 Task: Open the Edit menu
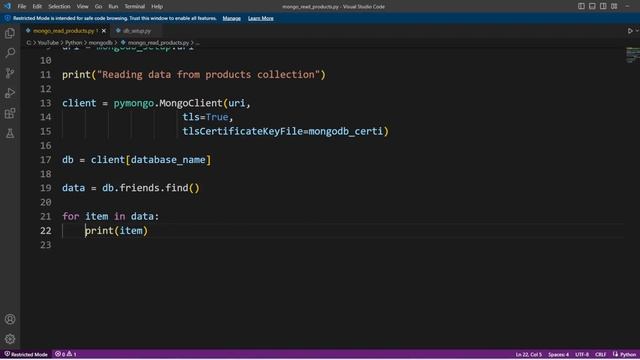37,7
